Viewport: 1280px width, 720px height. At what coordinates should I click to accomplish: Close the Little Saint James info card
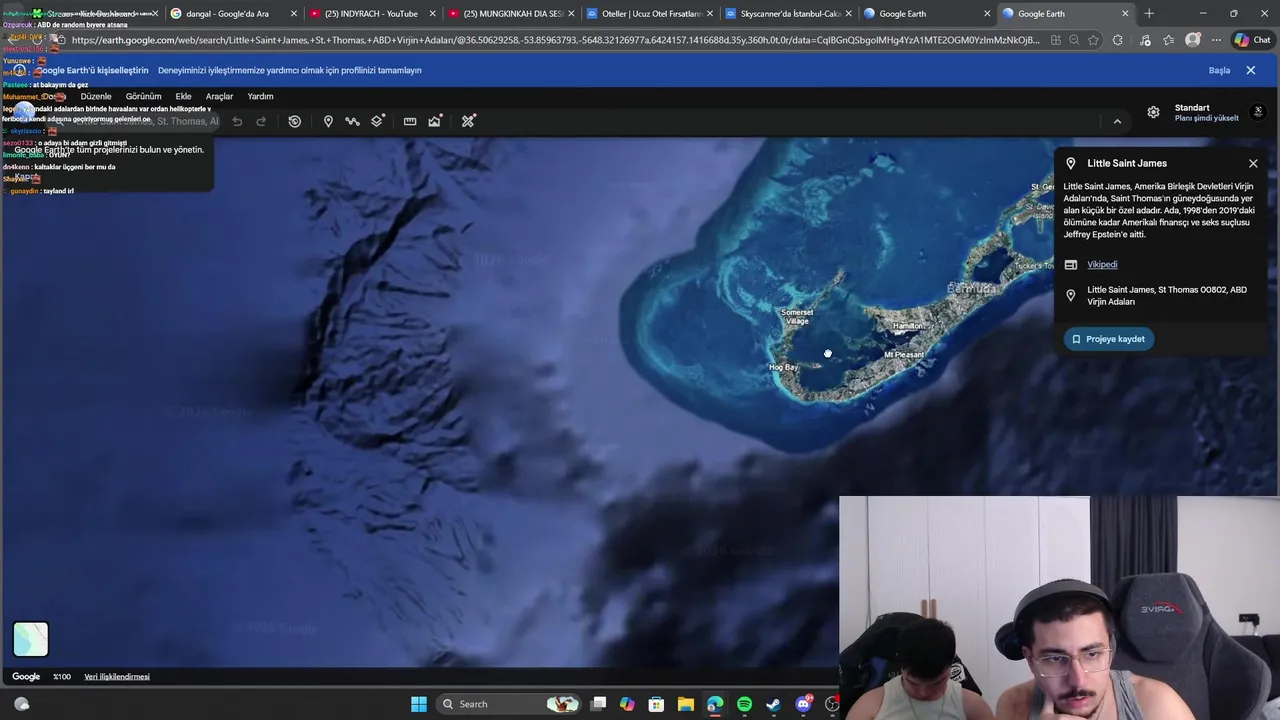1253,163
